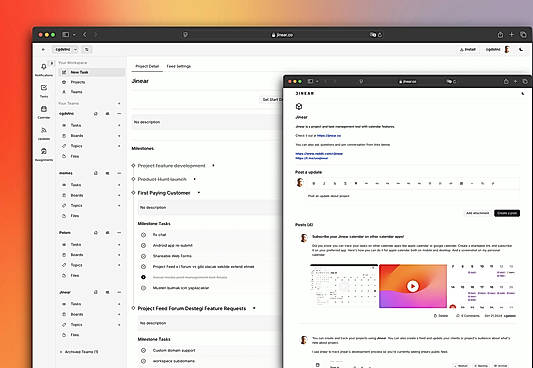The height and width of the screenshot is (368, 533).
Task: Toggle dark mode moon icon in front window
Action: tap(523, 93)
